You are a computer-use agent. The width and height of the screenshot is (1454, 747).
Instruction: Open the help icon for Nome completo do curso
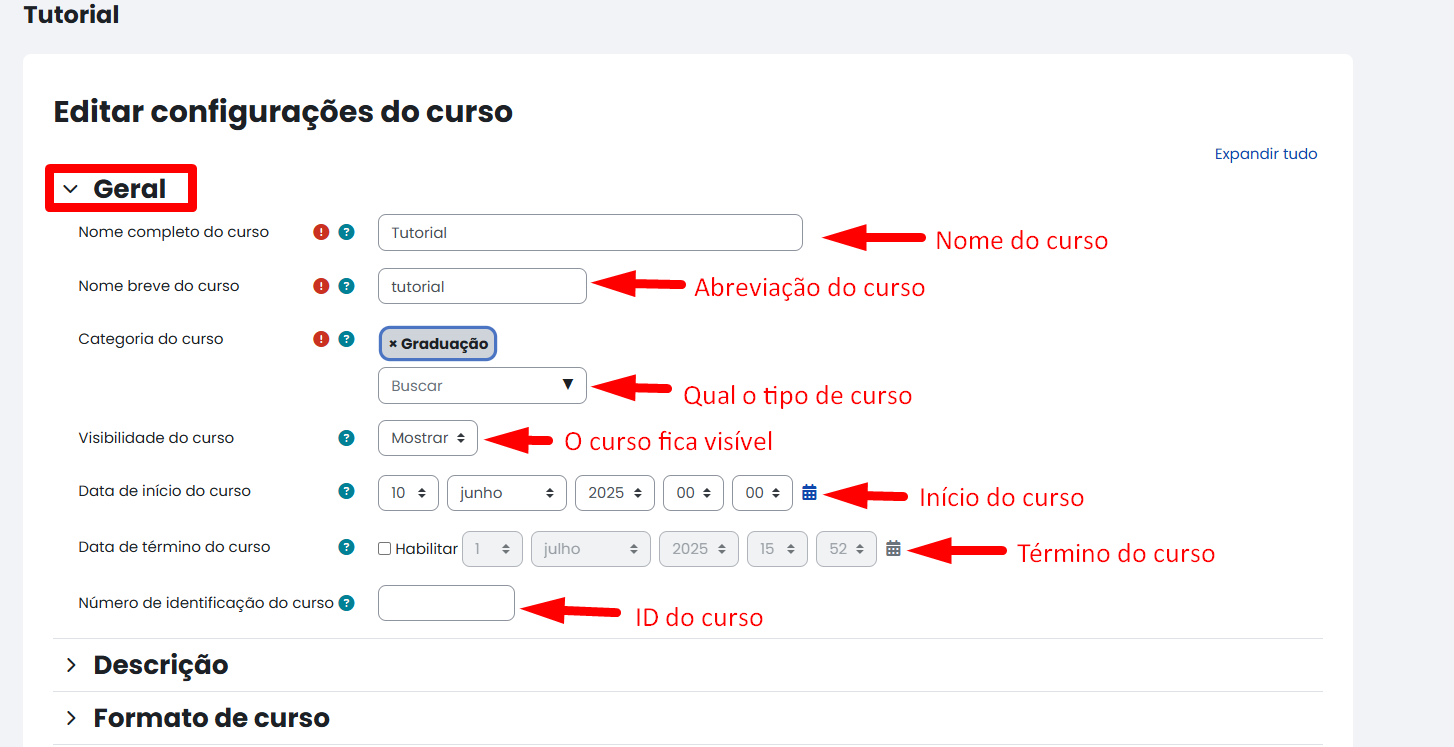(x=346, y=231)
